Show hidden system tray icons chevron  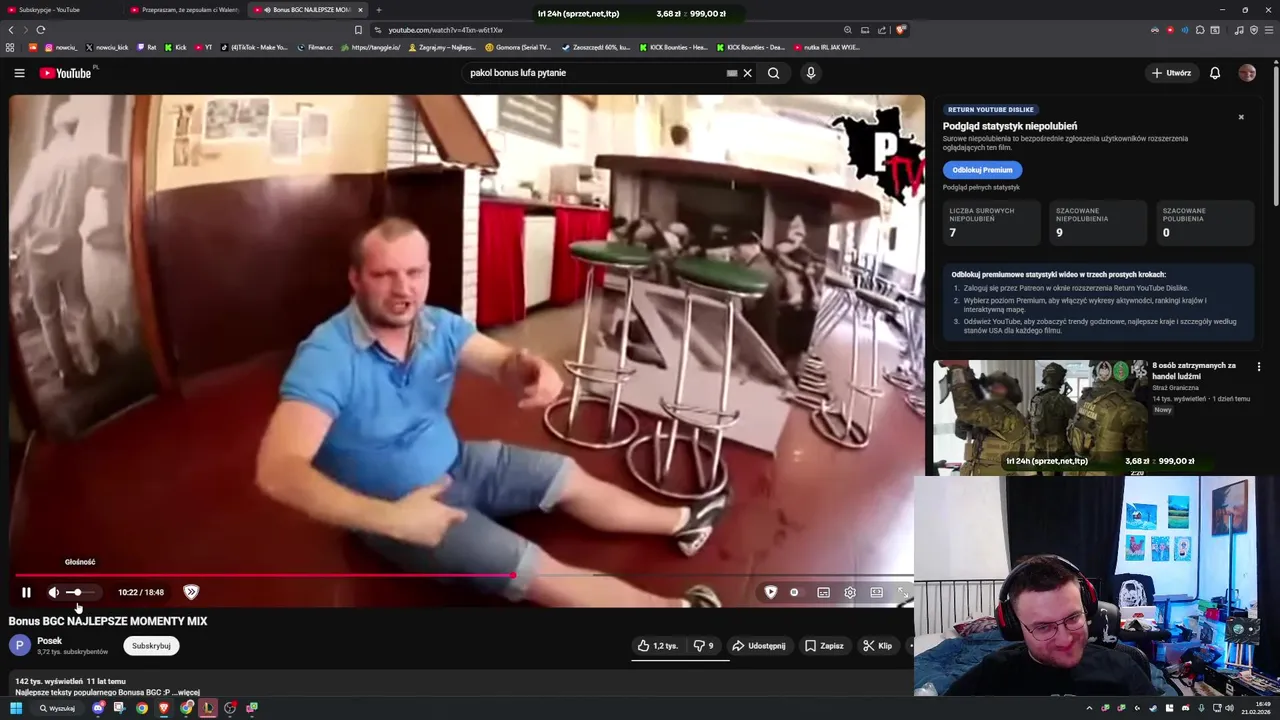(x=1089, y=708)
